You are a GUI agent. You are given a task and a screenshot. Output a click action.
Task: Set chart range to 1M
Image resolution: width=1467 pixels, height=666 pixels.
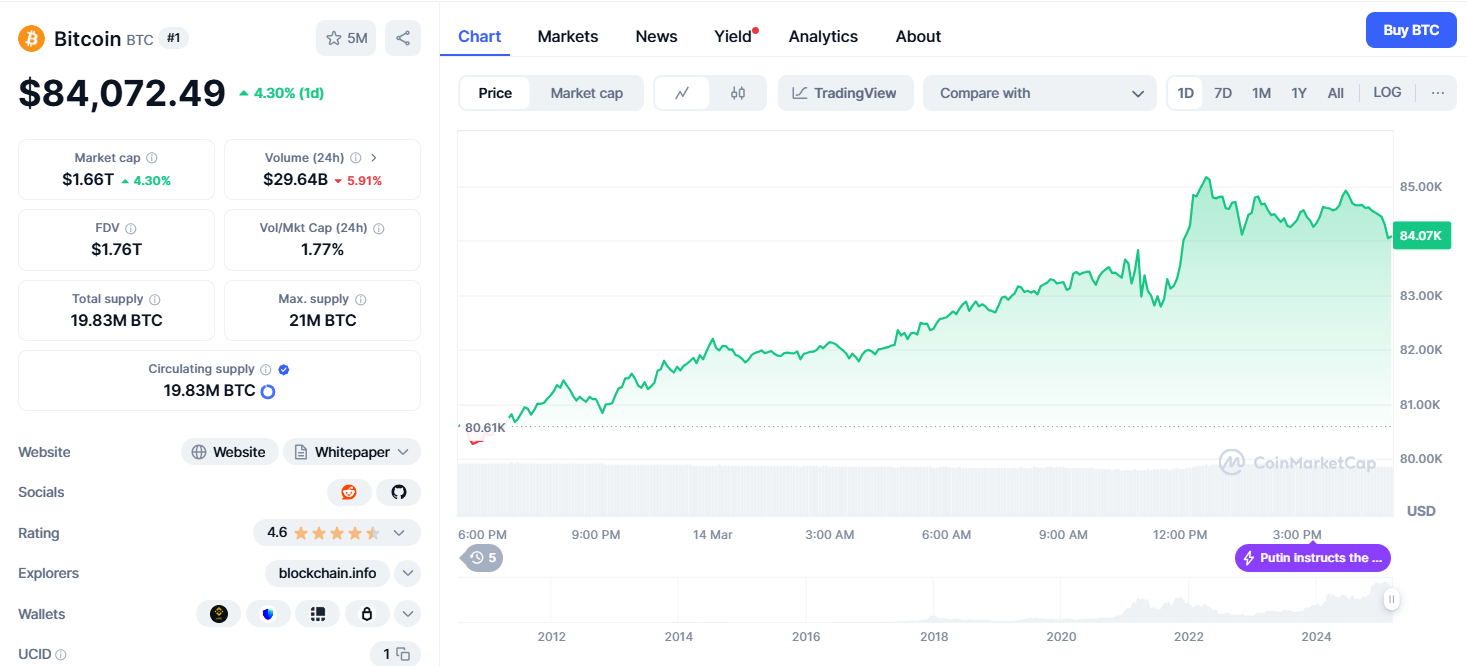(x=1261, y=93)
